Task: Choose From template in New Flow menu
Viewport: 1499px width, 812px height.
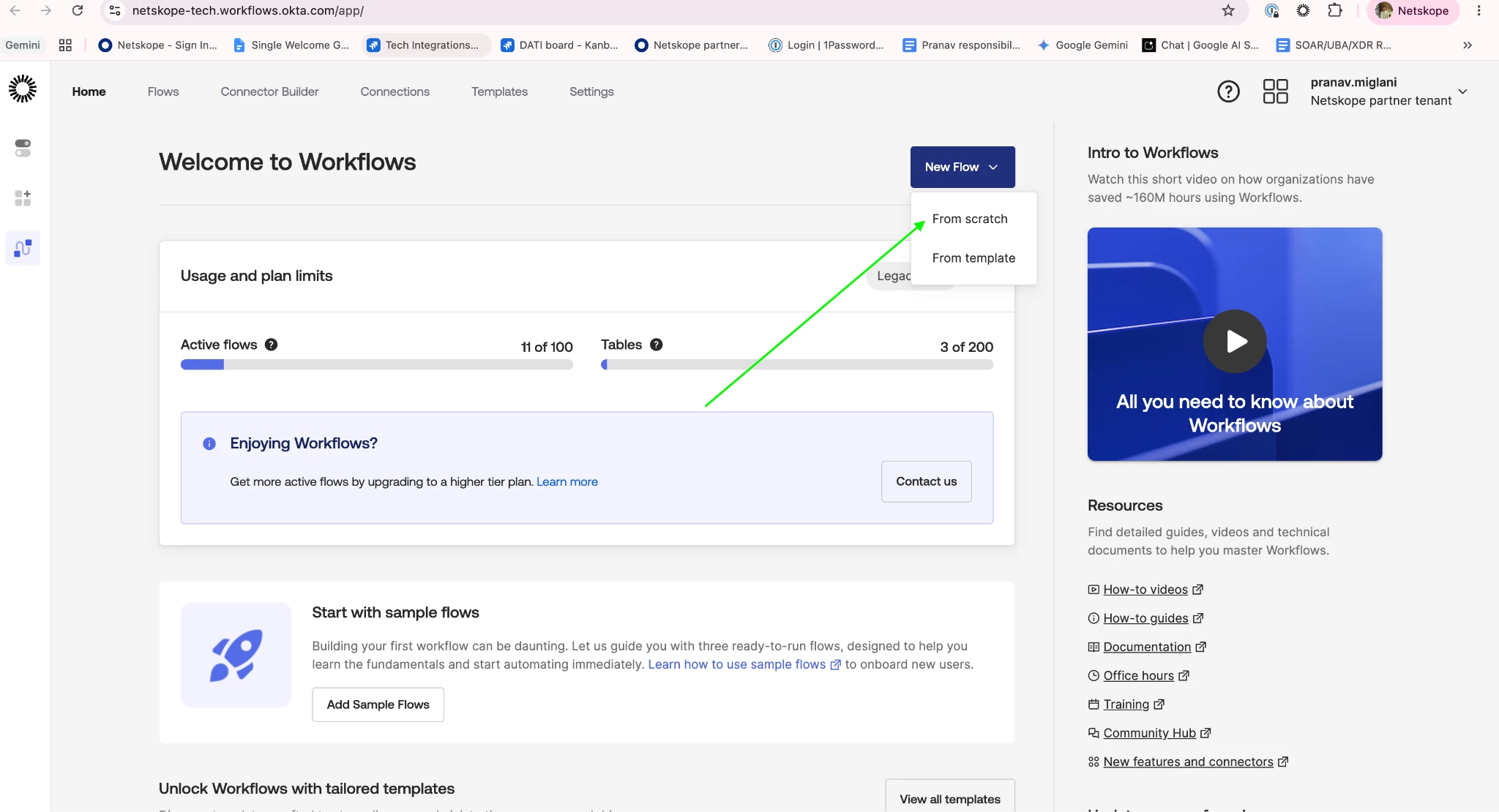Action: tap(973, 258)
